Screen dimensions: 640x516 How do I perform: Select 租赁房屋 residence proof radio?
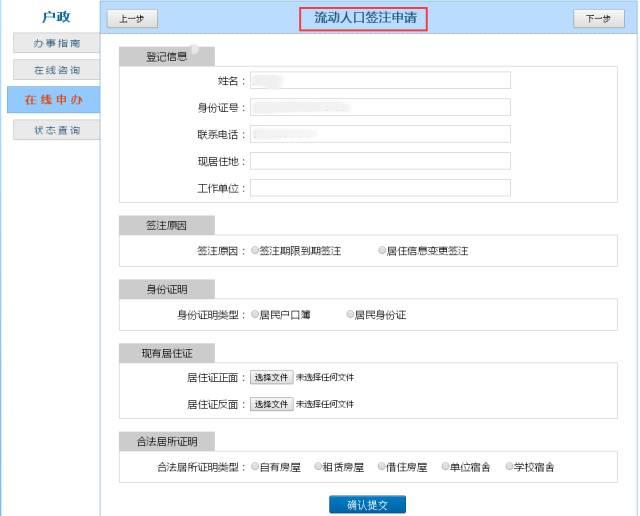[x=318, y=466]
